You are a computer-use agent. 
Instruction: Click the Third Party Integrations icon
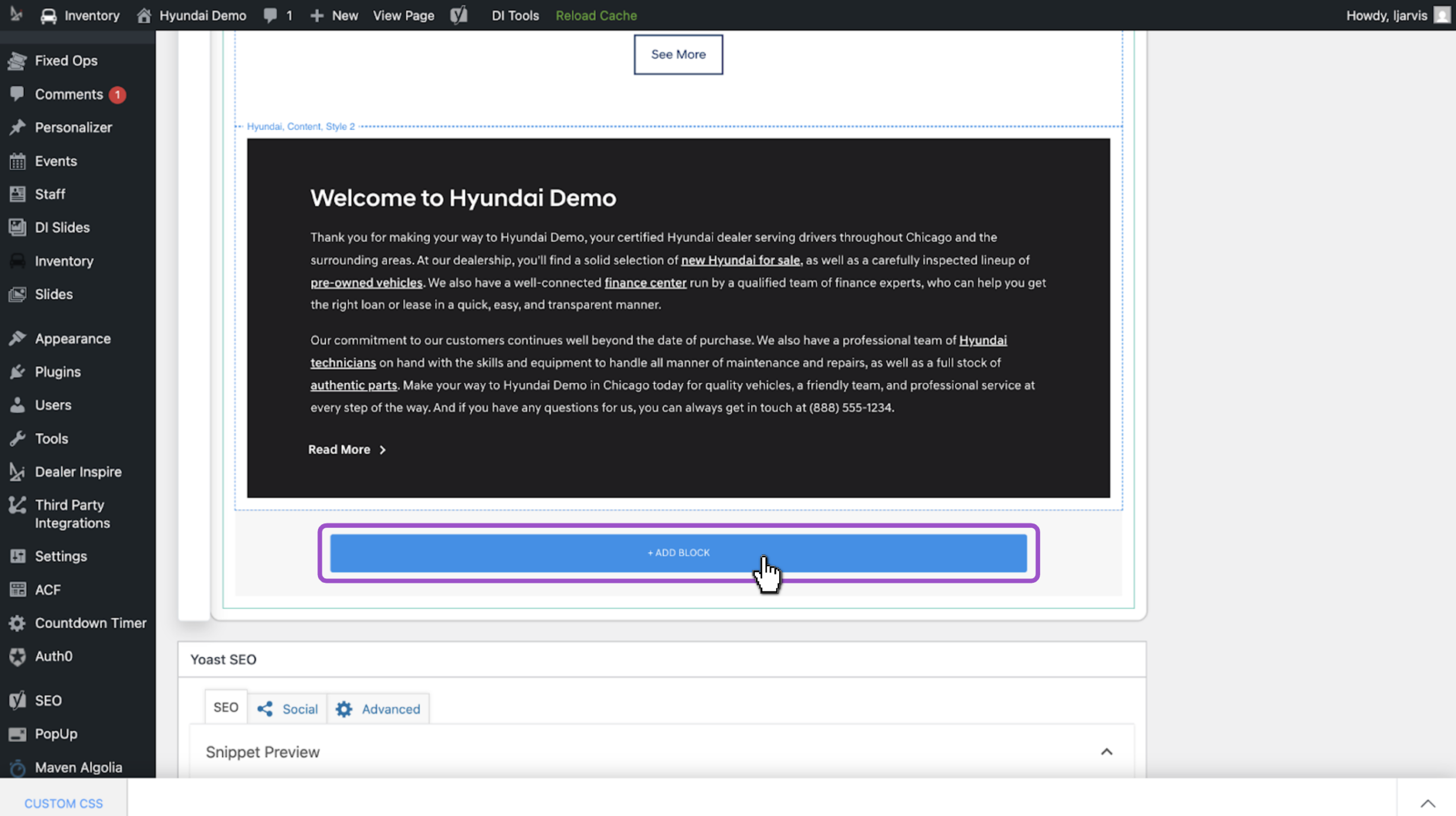(17, 505)
